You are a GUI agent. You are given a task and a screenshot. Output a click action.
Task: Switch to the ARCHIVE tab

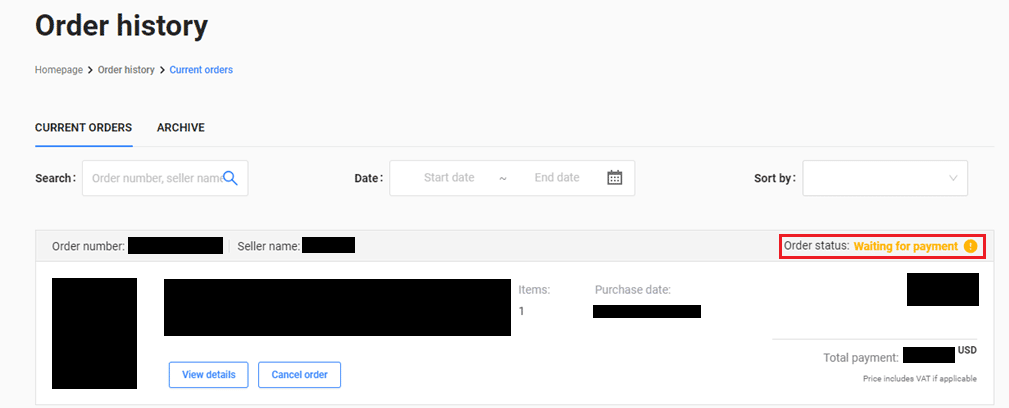tap(181, 128)
